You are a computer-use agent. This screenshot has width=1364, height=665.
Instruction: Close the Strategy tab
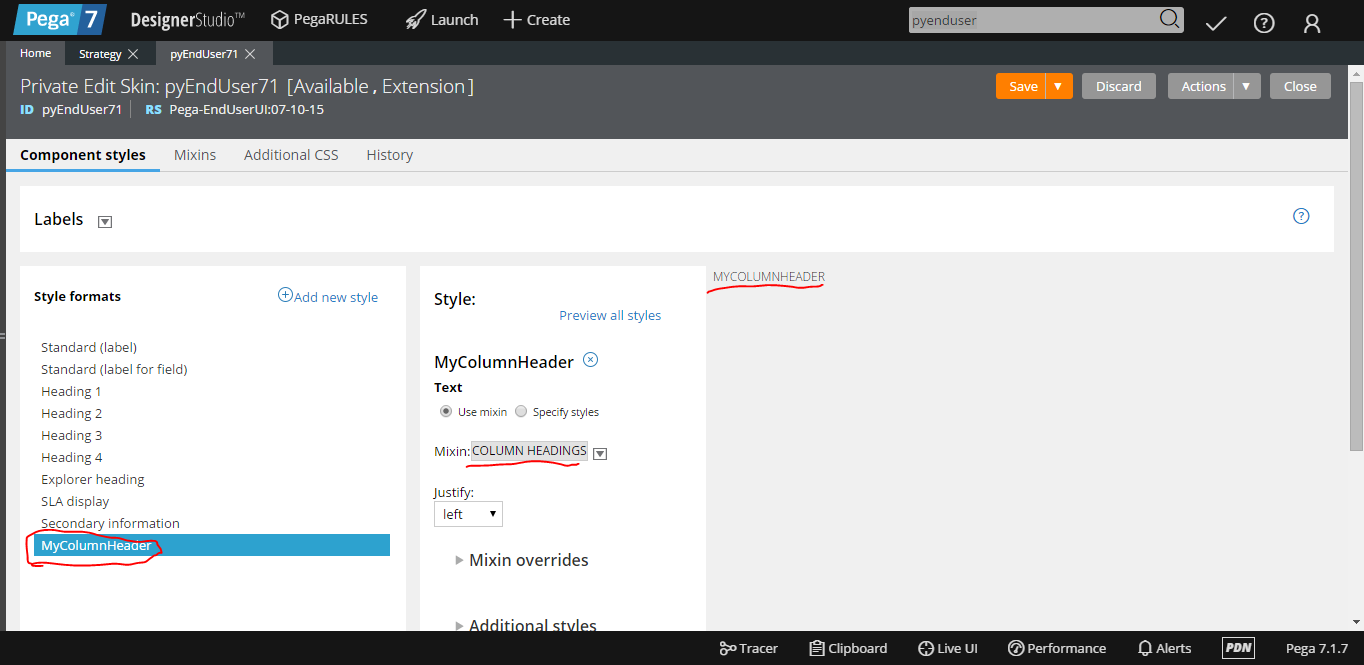click(x=133, y=54)
